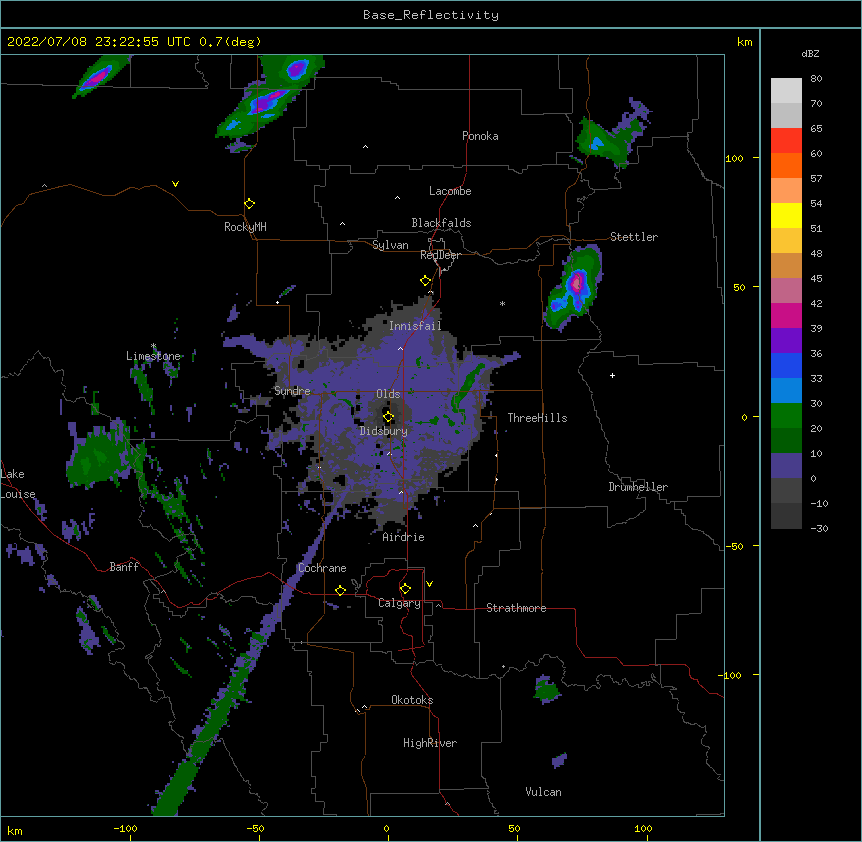
Task: Click the white plus marker northwest of Drumheller
Action: point(612,375)
